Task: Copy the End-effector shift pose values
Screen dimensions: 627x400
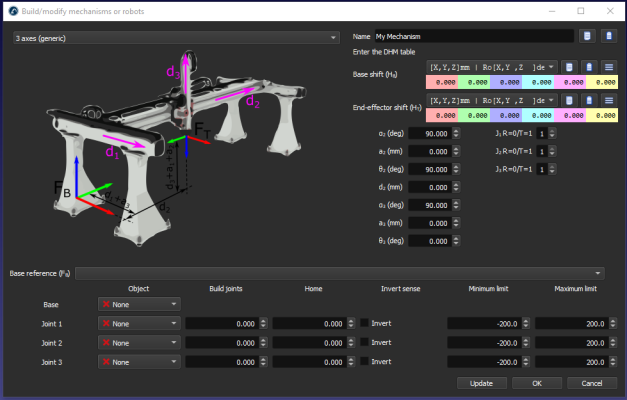Action: (569, 100)
